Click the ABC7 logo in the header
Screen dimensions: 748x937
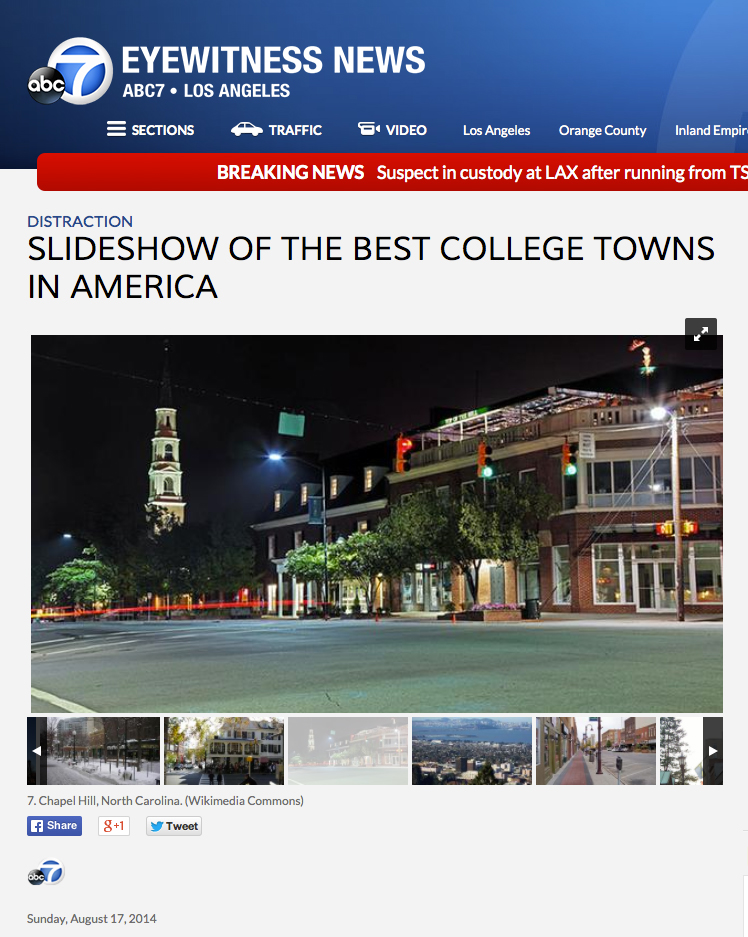(70, 72)
